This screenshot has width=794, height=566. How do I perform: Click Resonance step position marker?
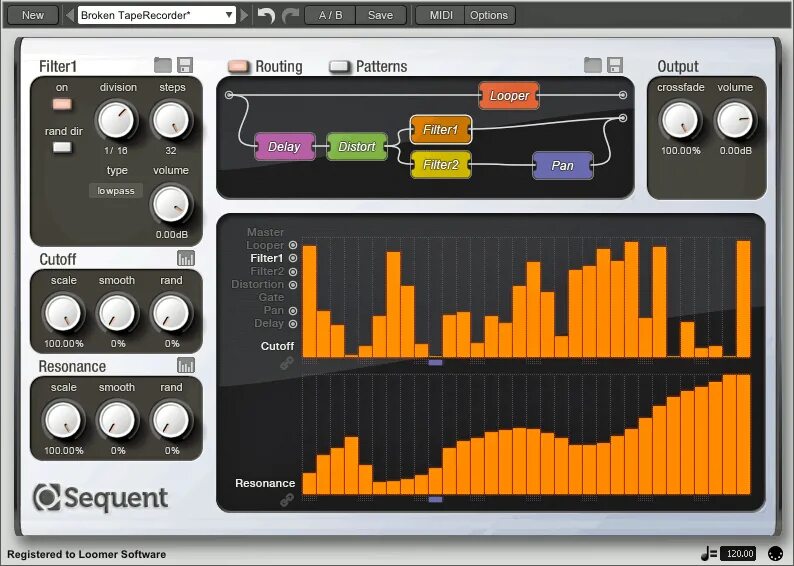point(435,500)
